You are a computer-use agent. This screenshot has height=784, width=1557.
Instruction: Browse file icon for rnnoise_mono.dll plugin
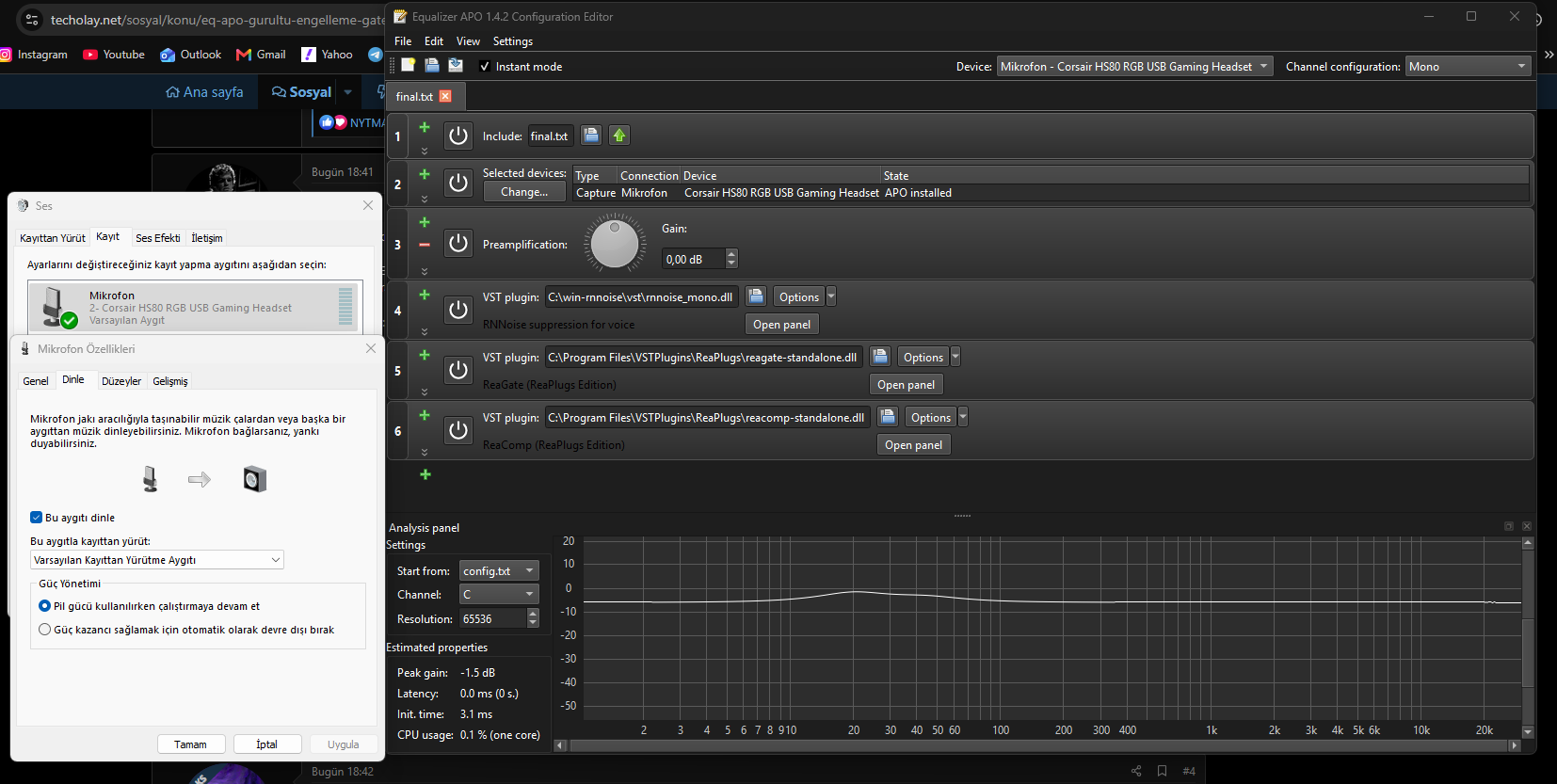tap(756, 296)
